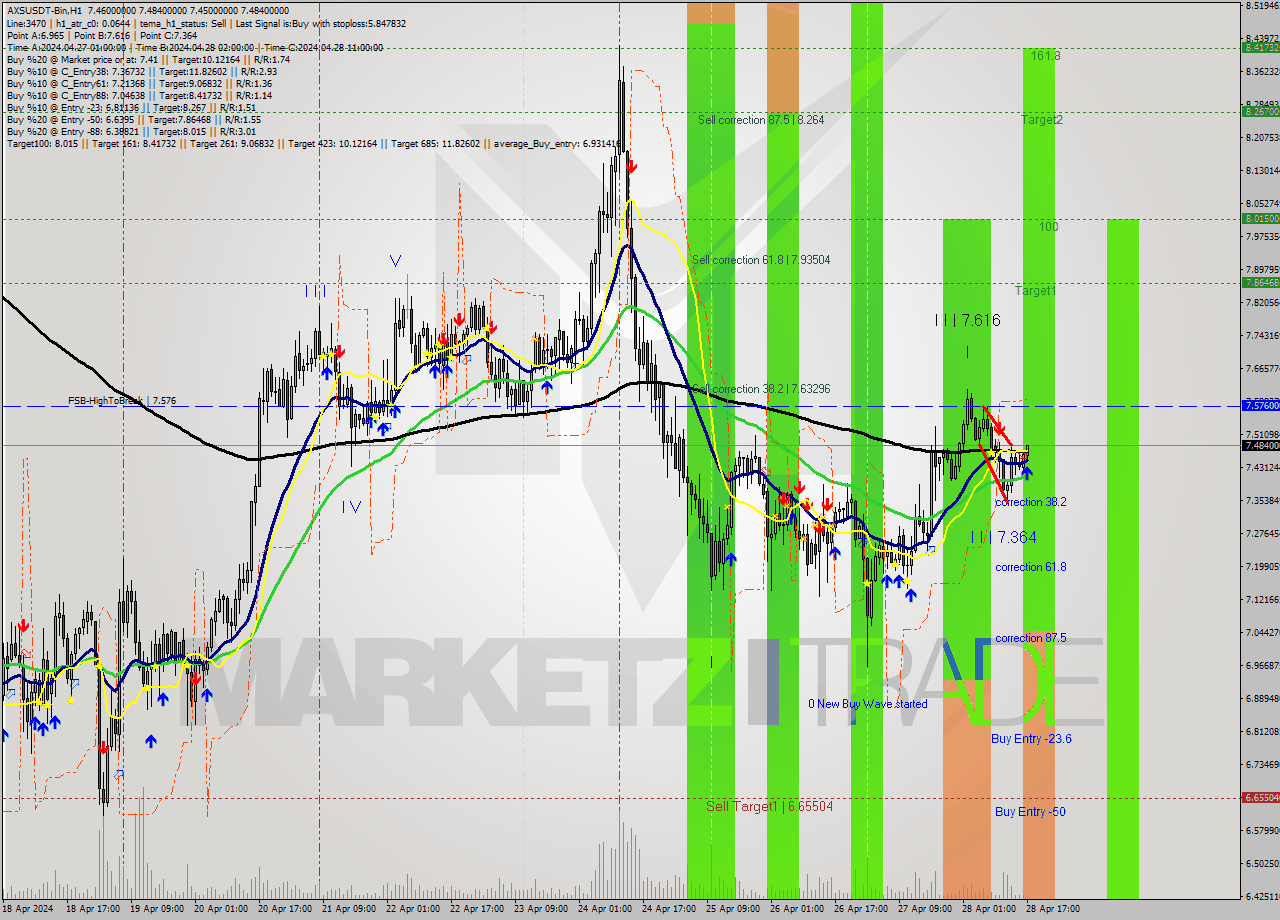Click the 8.1301 price axis value

click(x=1262, y=170)
